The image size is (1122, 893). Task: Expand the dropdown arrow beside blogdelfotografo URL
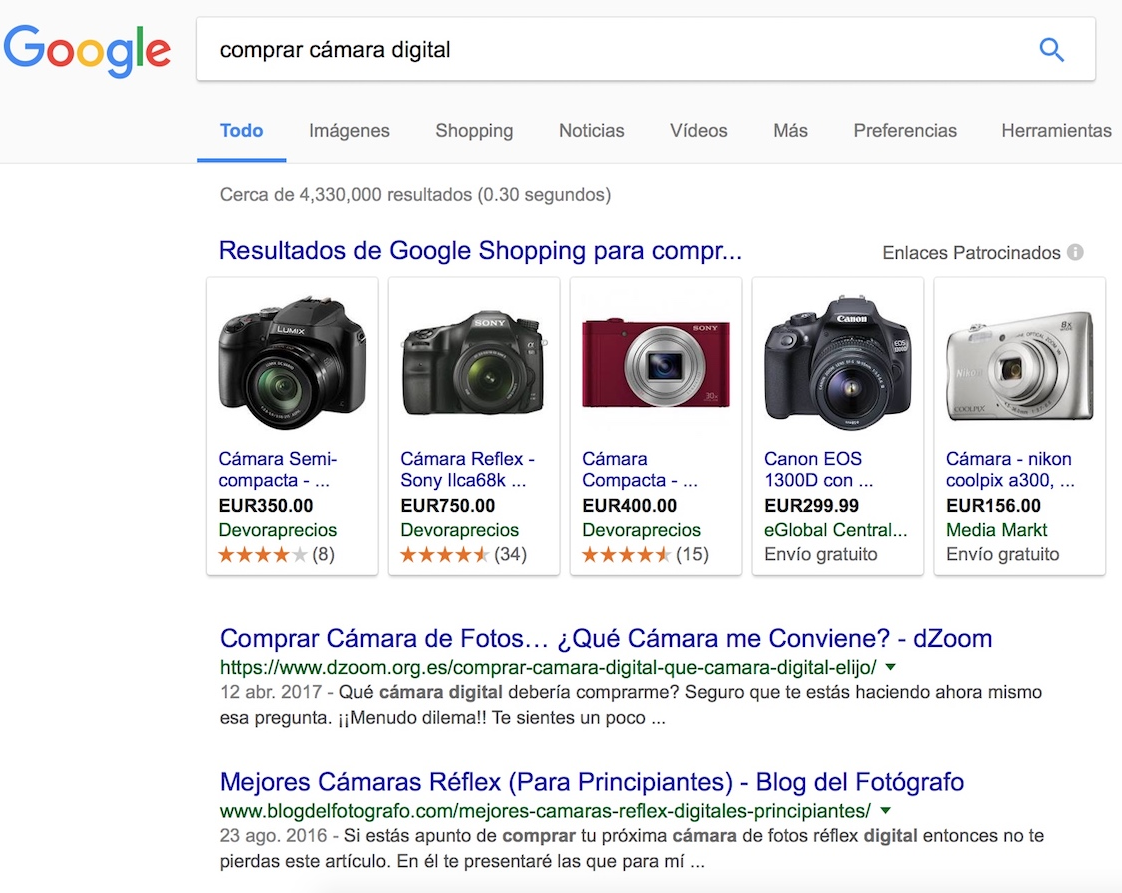885,811
